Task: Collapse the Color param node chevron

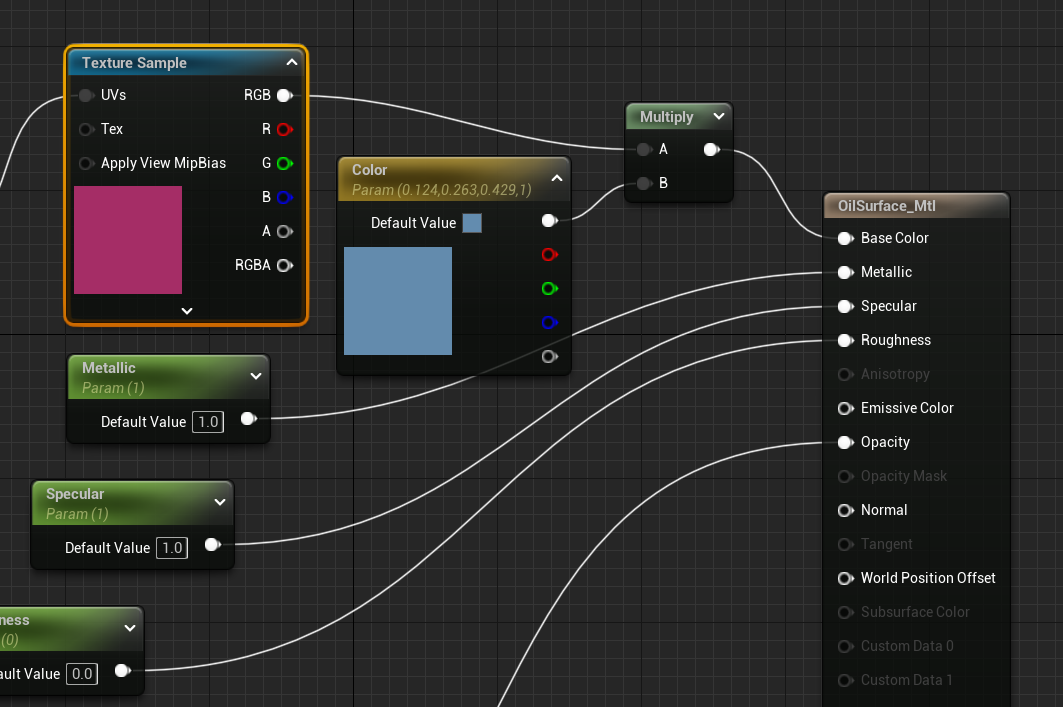Action: (557, 178)
